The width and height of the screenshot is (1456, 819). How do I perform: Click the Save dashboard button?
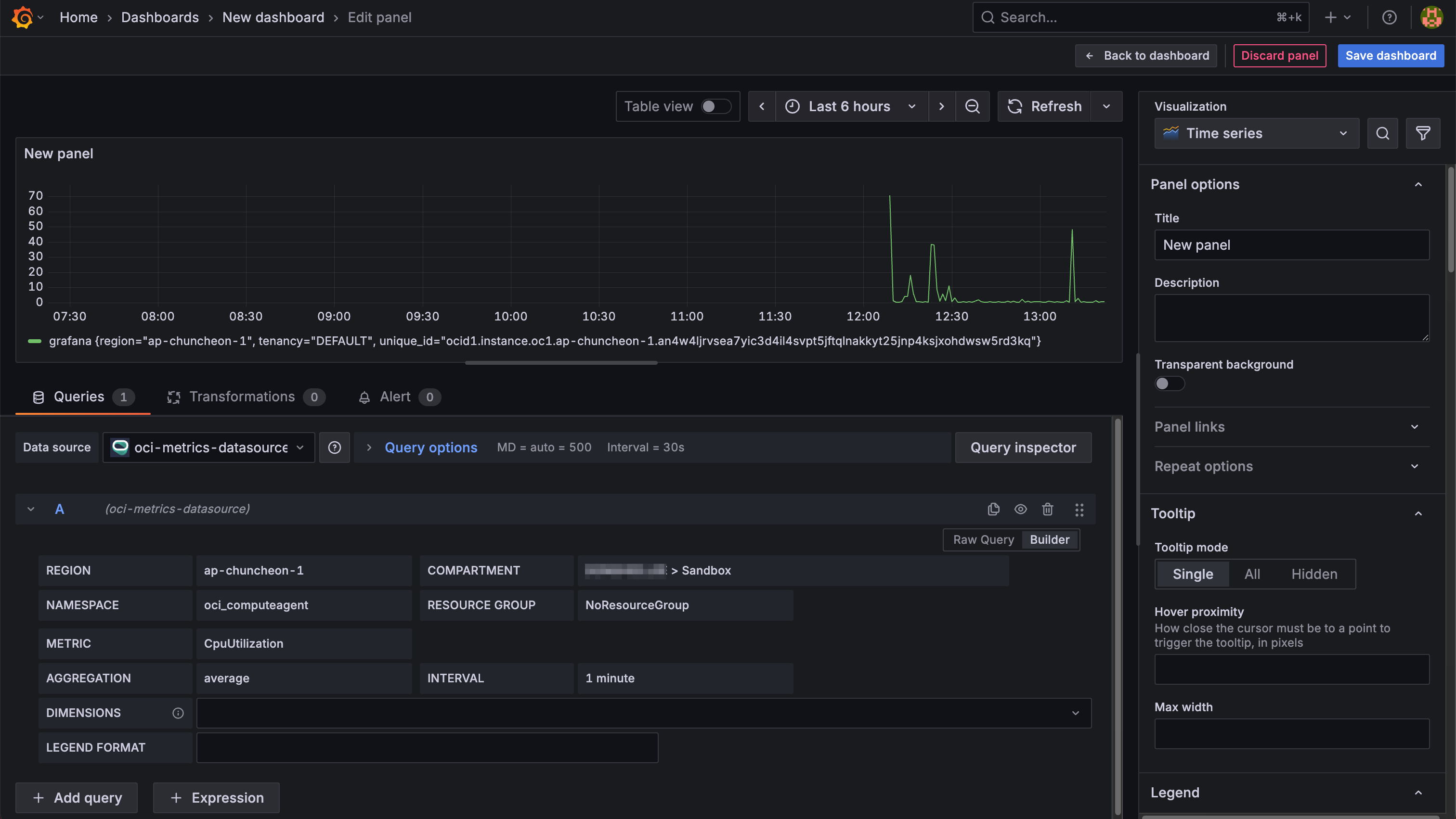tap(1391, 56)
